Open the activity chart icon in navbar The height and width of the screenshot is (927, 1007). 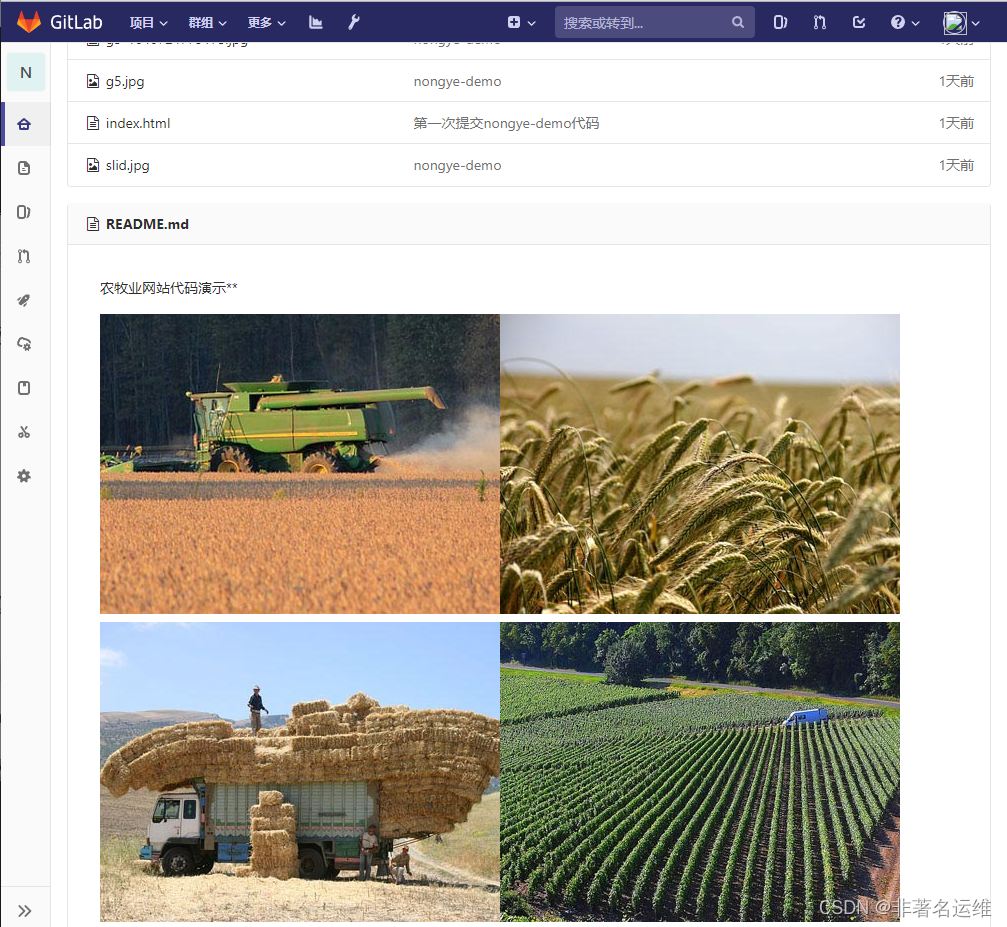pyautogui.click(x=315, y=22)
